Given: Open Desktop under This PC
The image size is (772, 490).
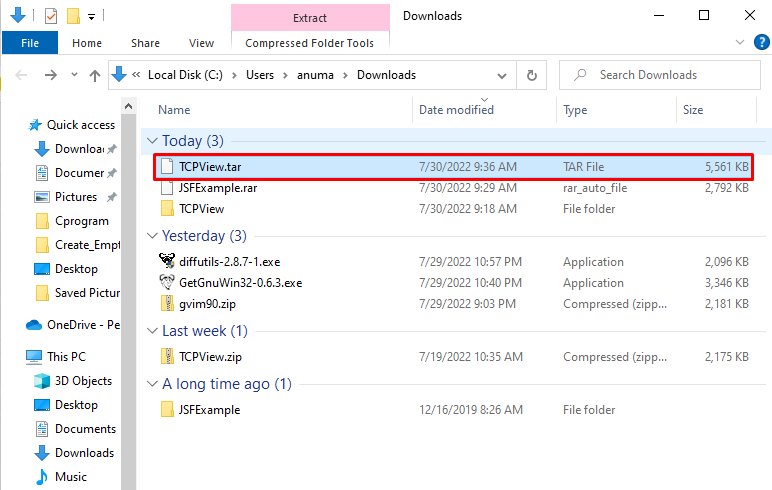Looking at the screenshot, I should click(76, 405).
